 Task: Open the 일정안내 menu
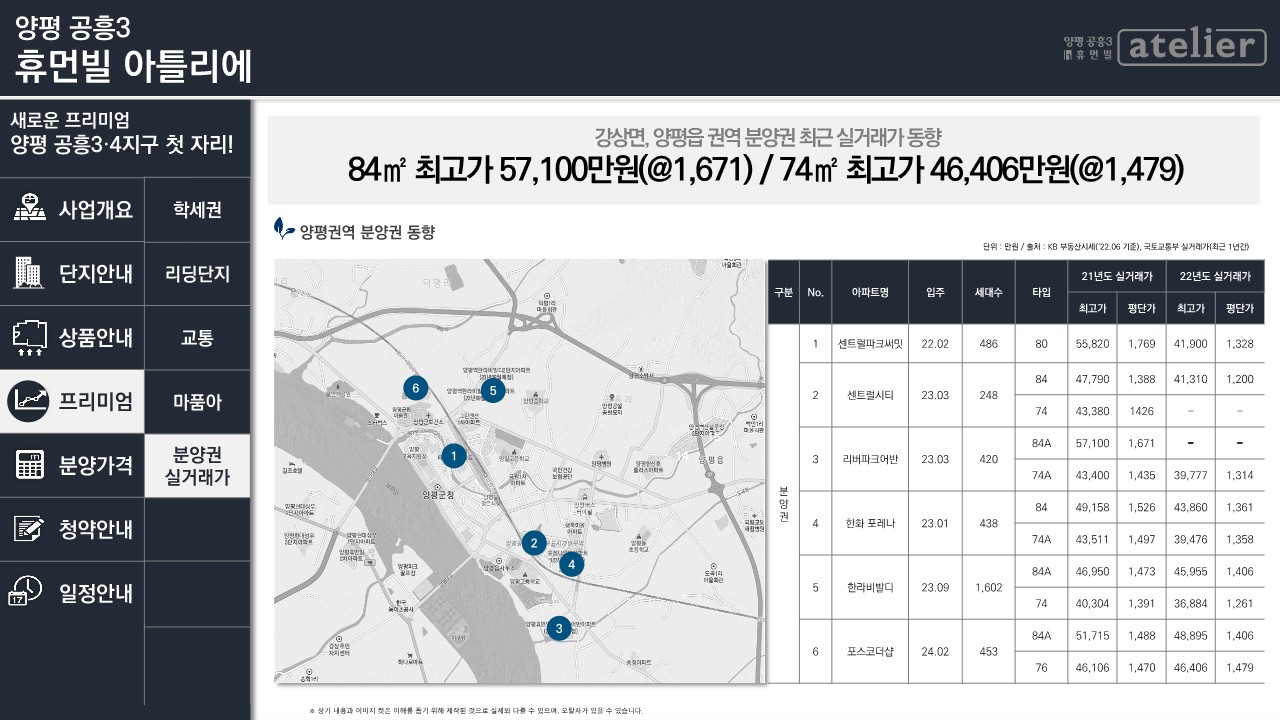[x=72, y=593]
